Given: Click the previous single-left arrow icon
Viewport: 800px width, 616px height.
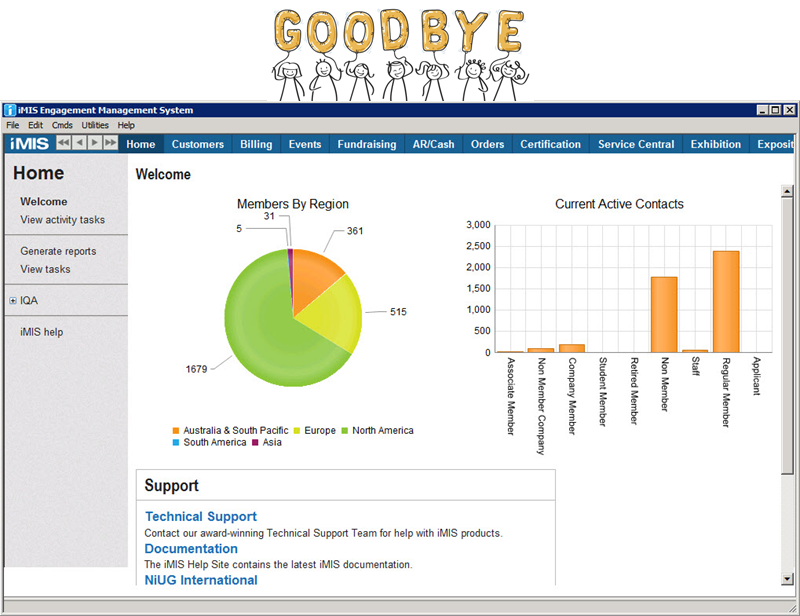Looking at the screenshot, I should click(79, 144).
